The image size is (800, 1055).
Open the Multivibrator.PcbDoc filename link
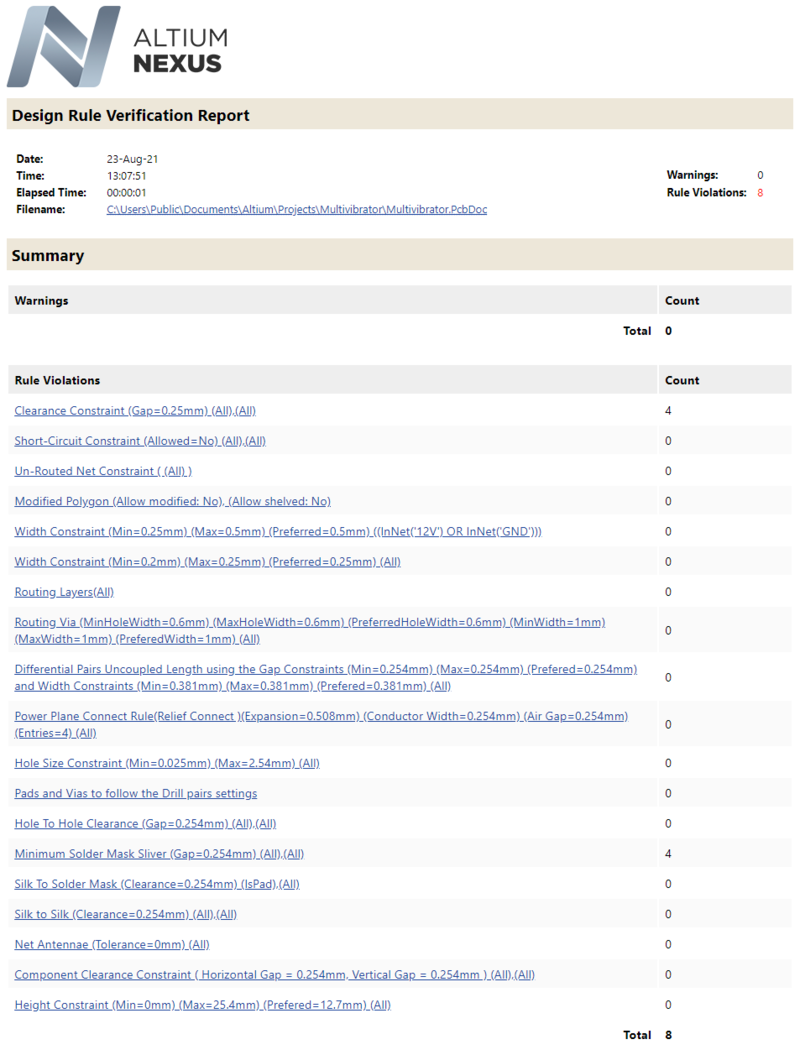pyautogui.click(x=297, y=209)
